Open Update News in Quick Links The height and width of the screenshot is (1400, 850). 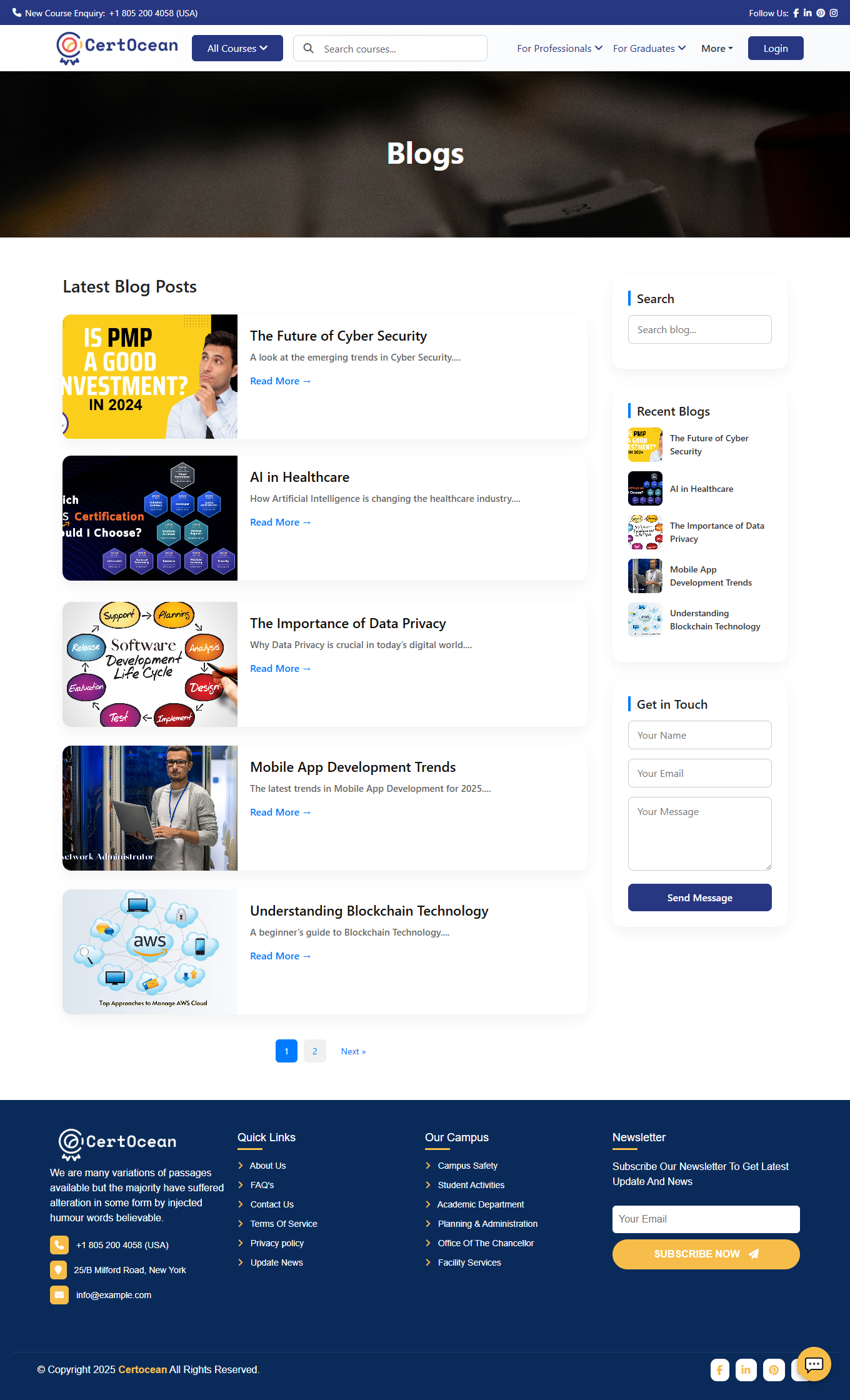276,1262
